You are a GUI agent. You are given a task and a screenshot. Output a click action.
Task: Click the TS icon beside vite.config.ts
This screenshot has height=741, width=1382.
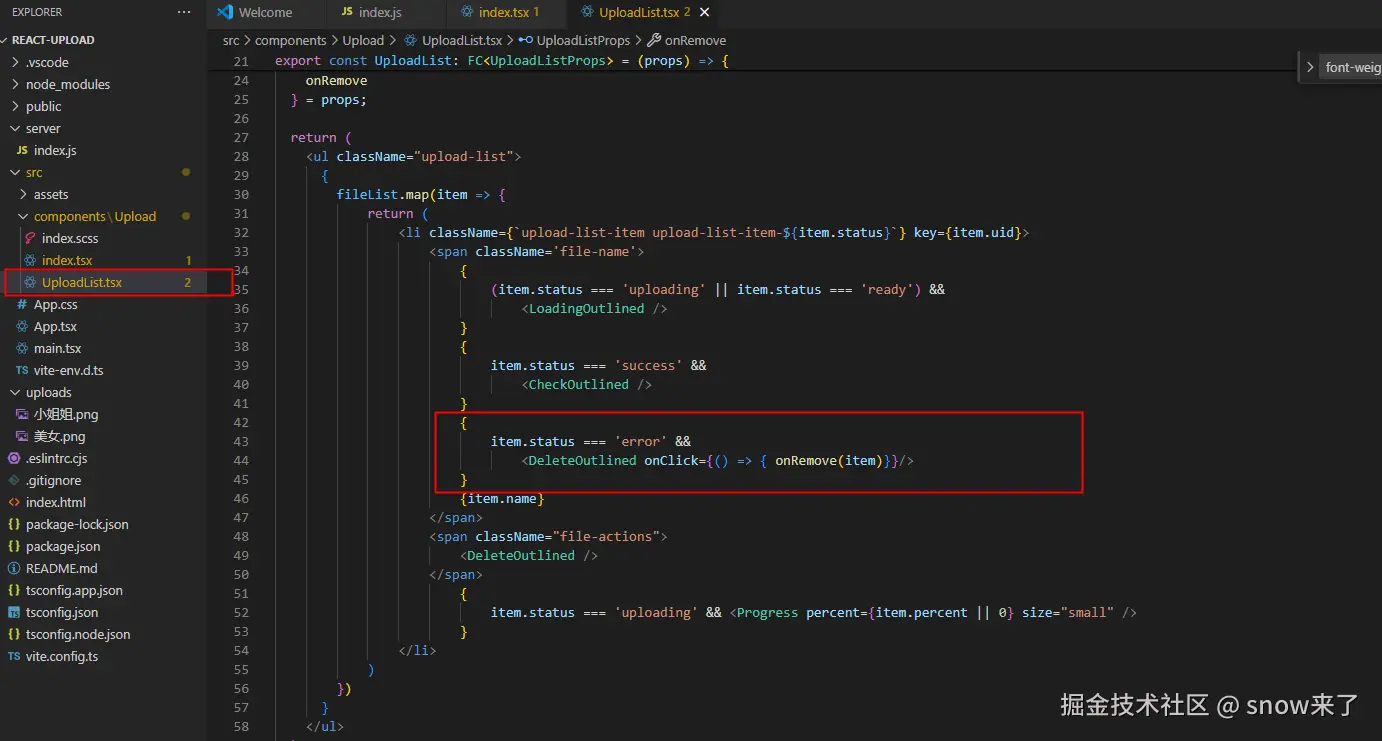click(14, 656)
